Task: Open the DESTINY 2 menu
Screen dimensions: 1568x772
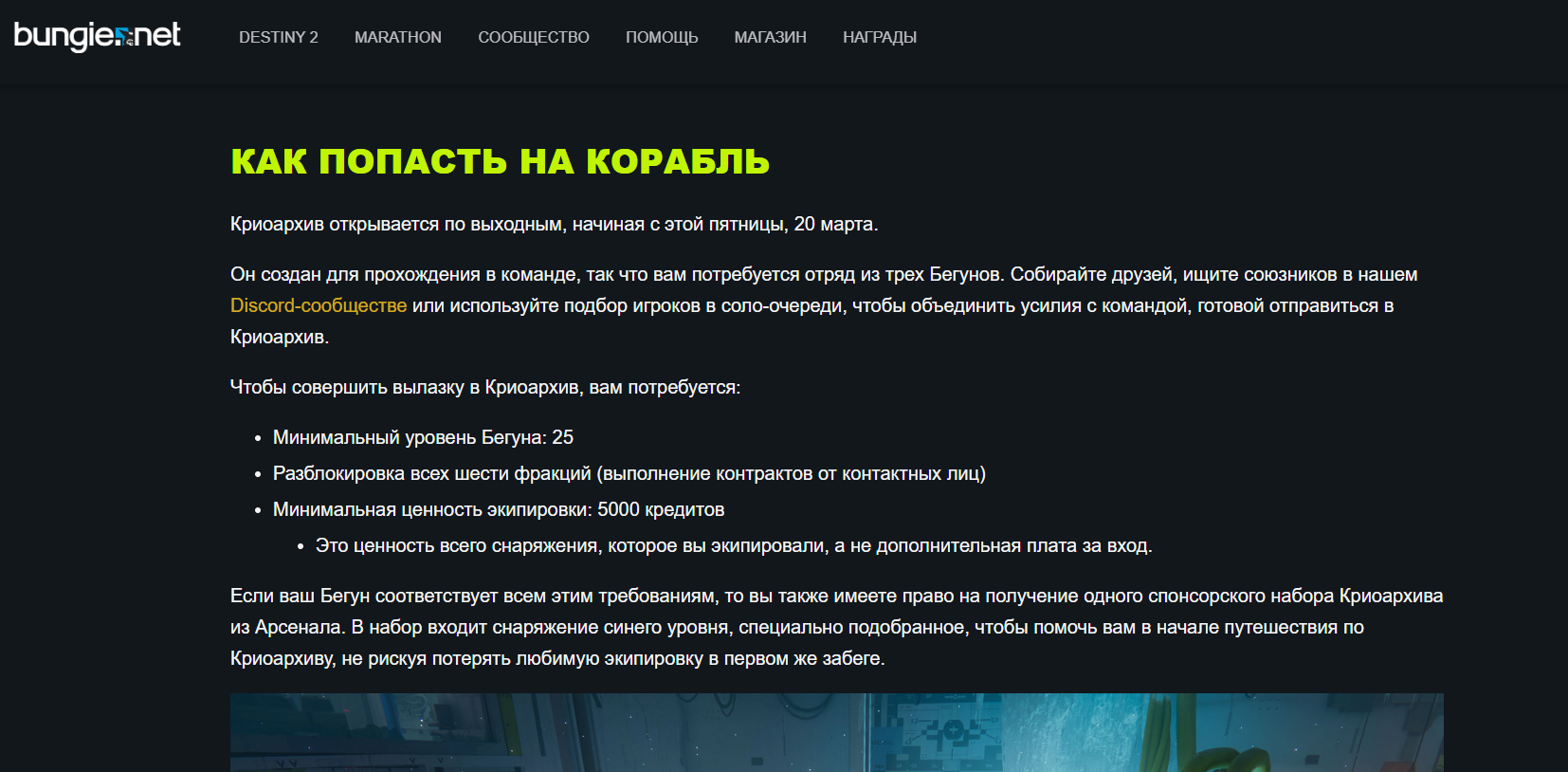Action: pyautogui.click(x=279, y=37)
